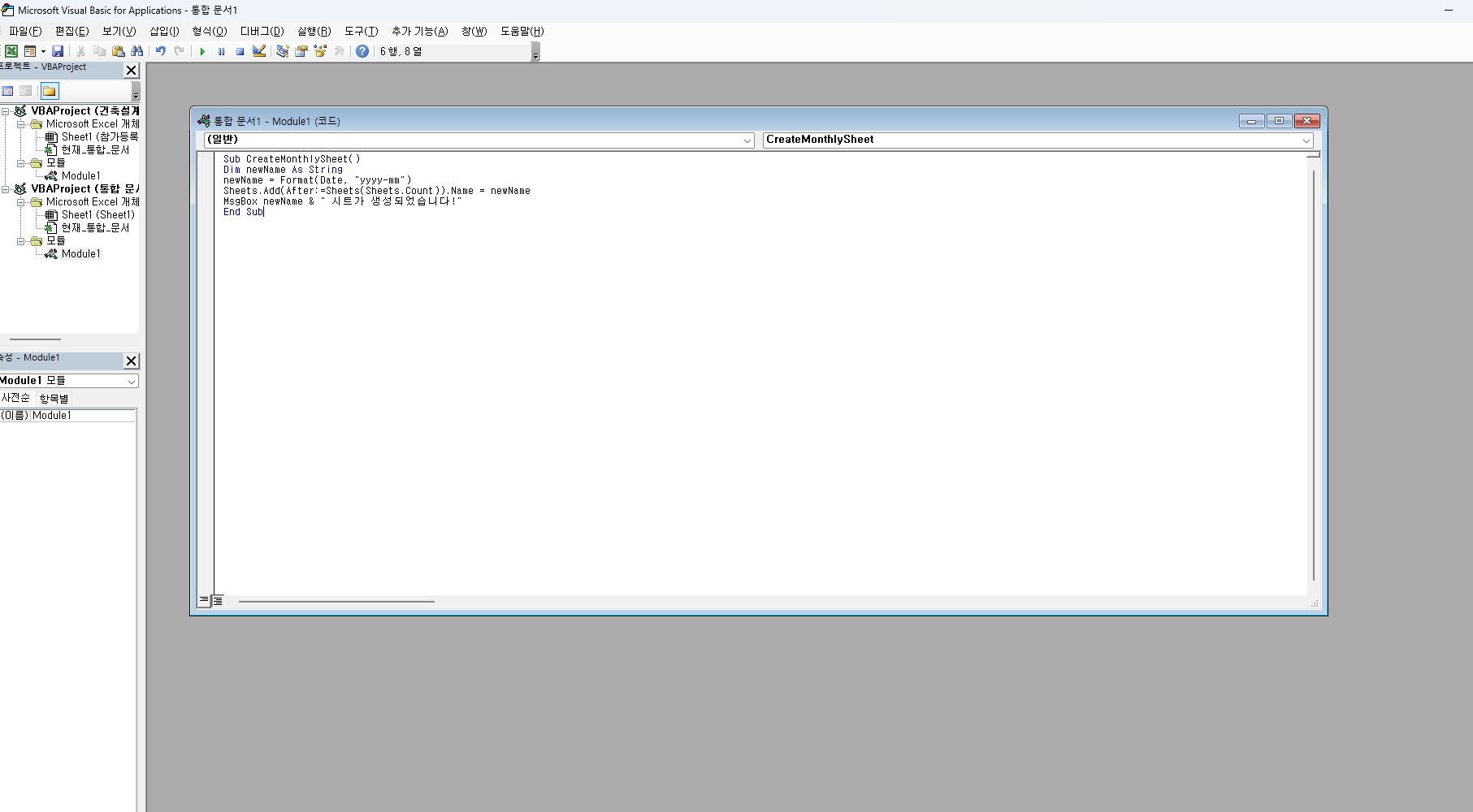Click the View Microsoft Excel icon
Image resolution: width=1473 pixels, height=812 pixels.
tap(11, 50)
